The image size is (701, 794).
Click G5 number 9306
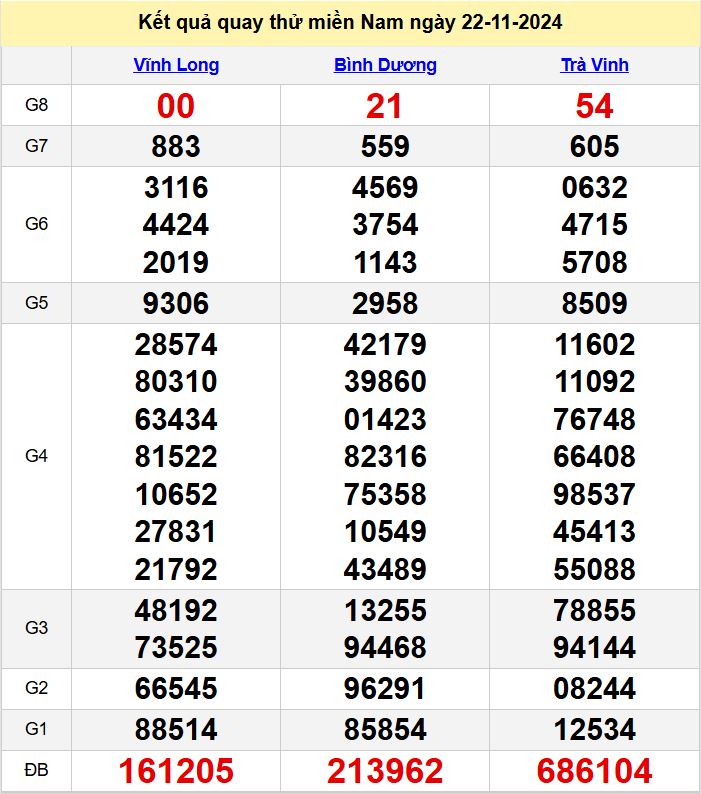coord(176,303)
